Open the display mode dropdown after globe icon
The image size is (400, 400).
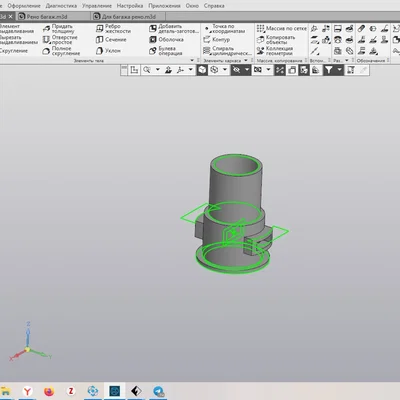pos(225,70)
